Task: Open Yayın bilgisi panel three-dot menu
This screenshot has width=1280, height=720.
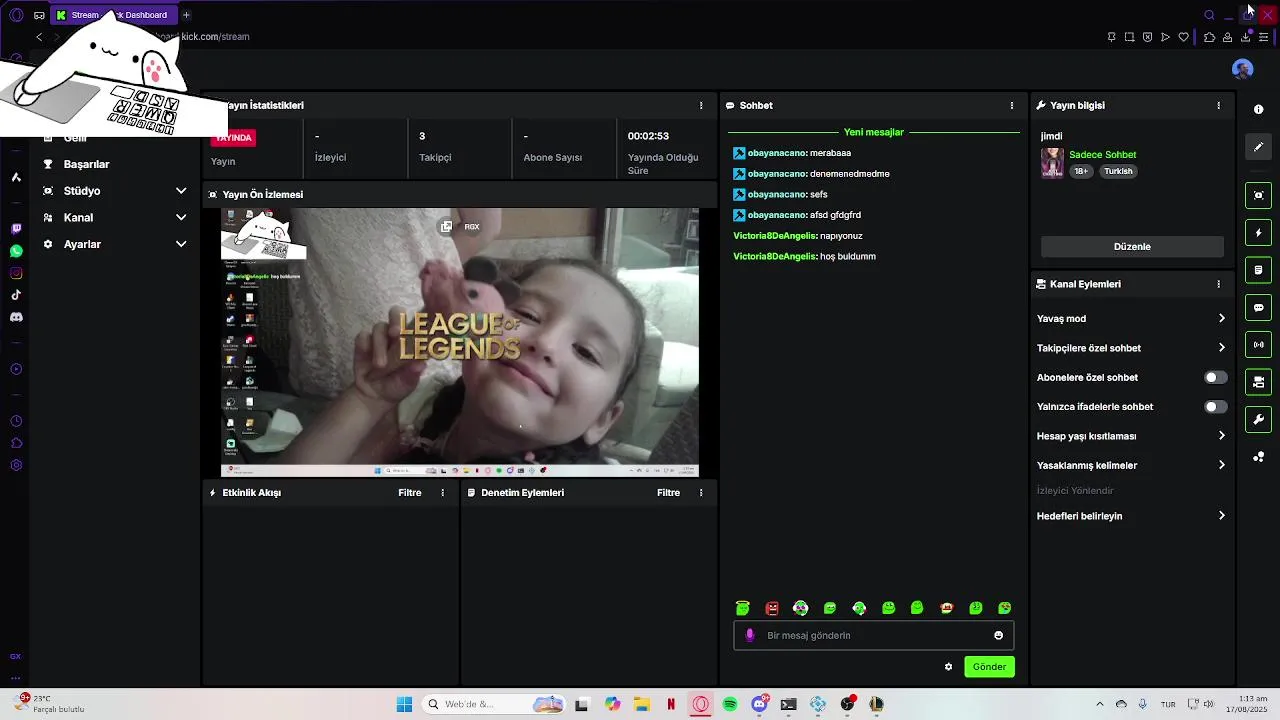Action: pos(1218,105)
